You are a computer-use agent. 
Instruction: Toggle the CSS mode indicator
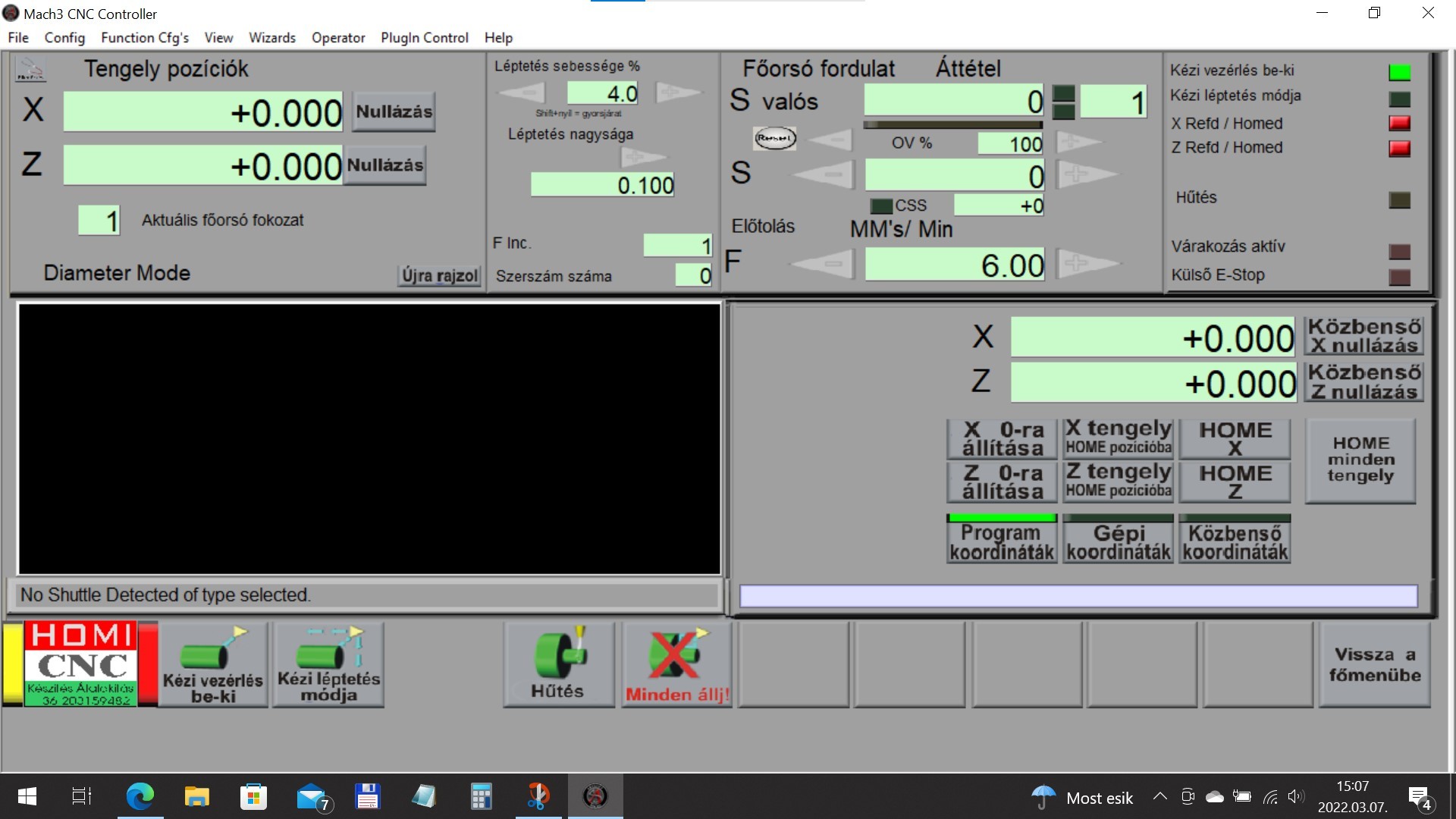coord(881,206)
